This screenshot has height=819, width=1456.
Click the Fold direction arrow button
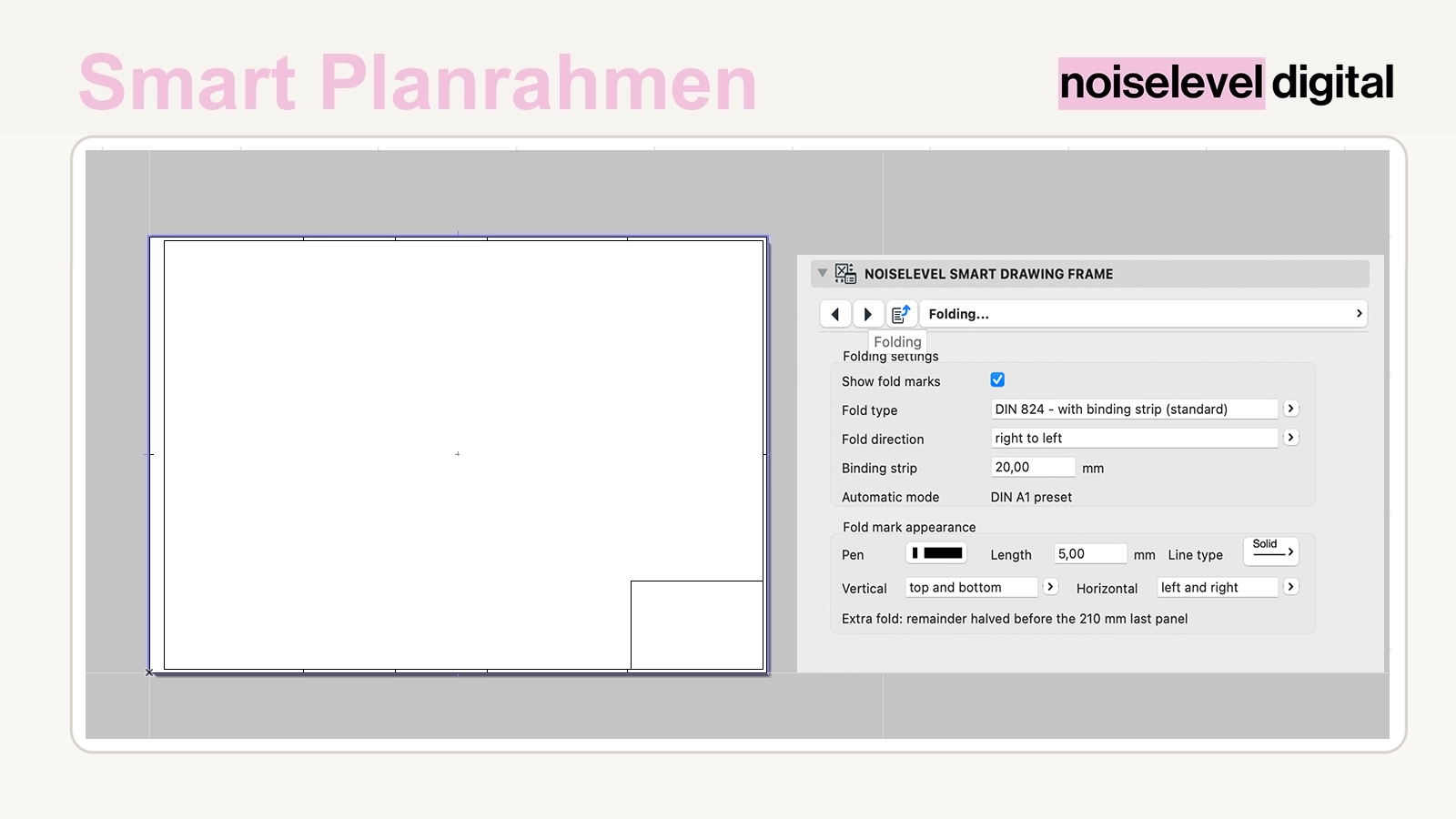(x=1290, y=438)
